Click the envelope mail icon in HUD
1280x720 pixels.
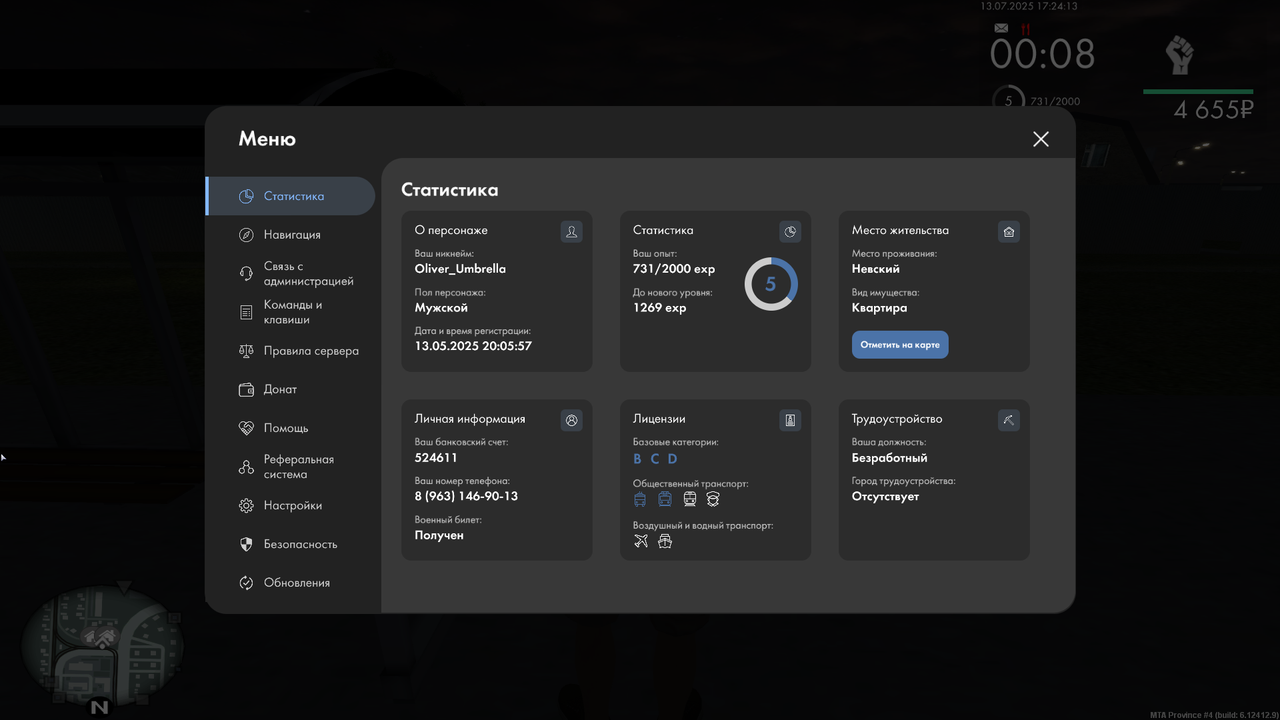[x=1001, y=29]
